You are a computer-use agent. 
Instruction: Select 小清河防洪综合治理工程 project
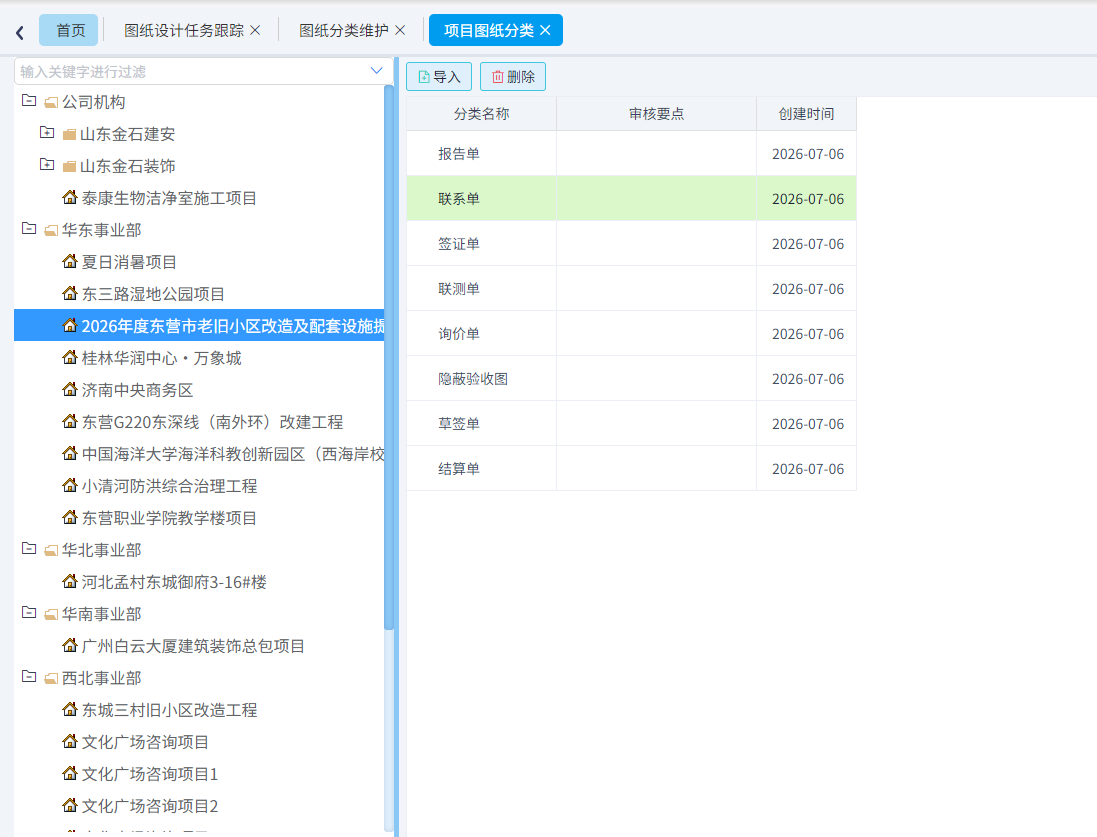click(169, 486)
